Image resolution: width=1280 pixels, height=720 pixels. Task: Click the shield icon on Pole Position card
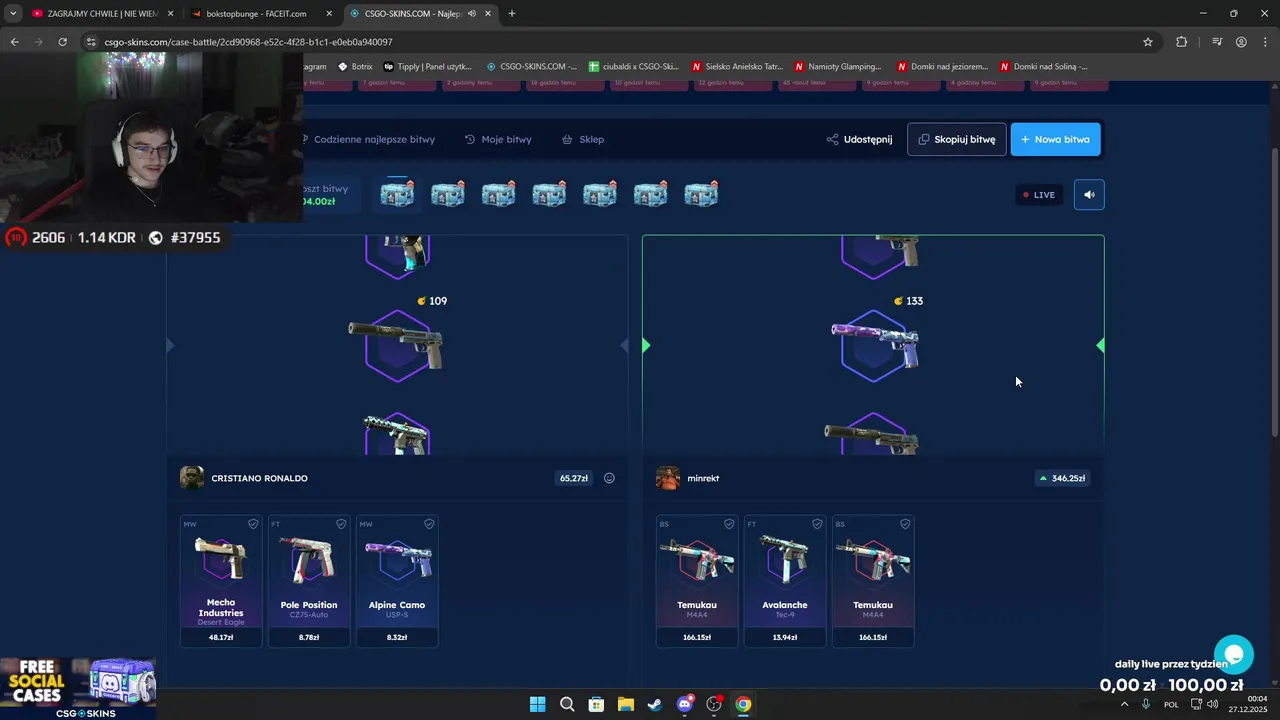pos(341,524)
